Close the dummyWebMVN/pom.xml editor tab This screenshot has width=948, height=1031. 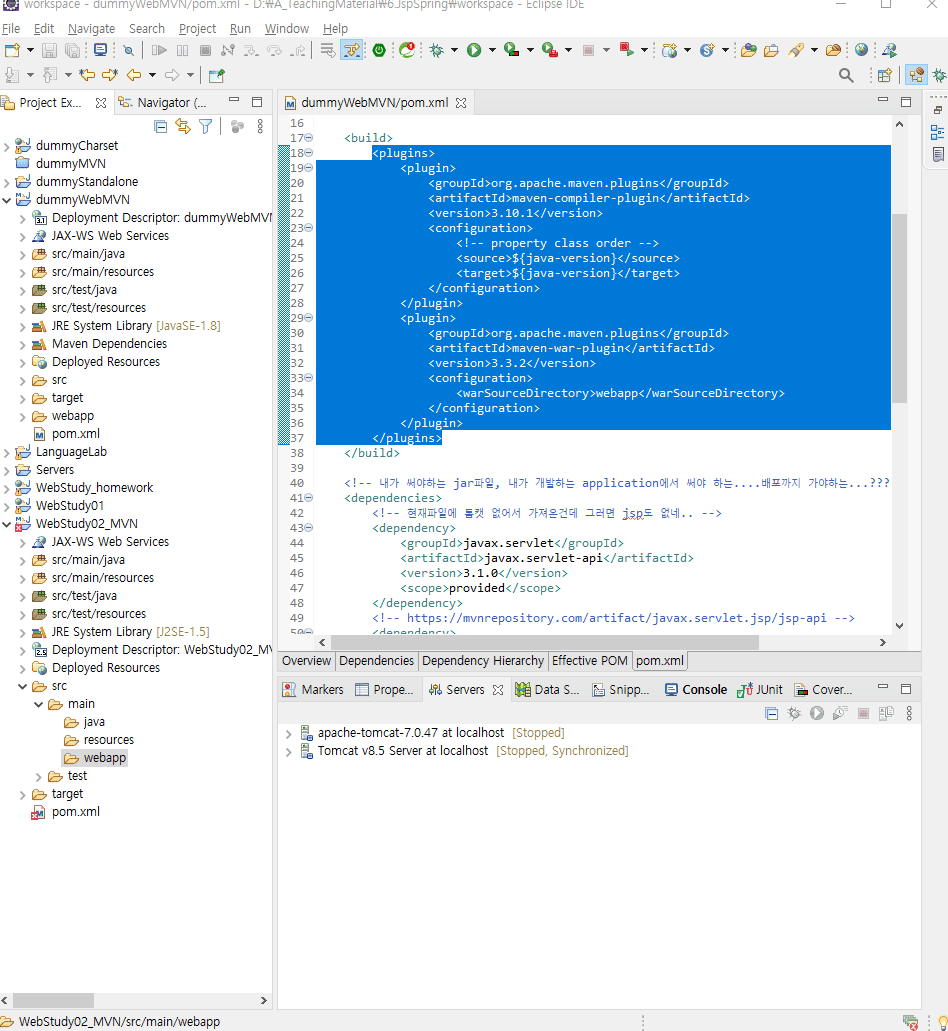(461, 103)
